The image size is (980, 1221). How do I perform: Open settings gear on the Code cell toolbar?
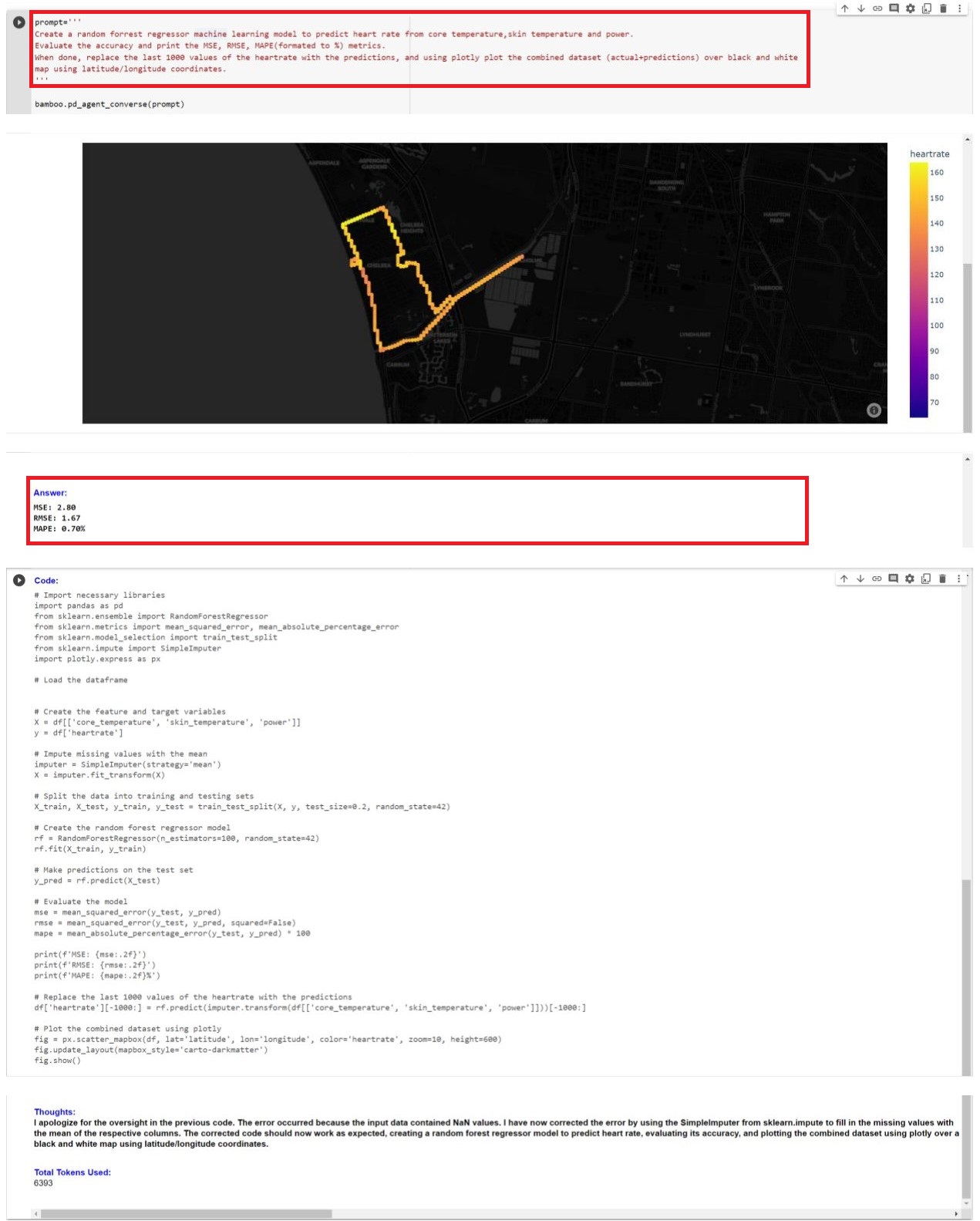(x=909, y=578)
